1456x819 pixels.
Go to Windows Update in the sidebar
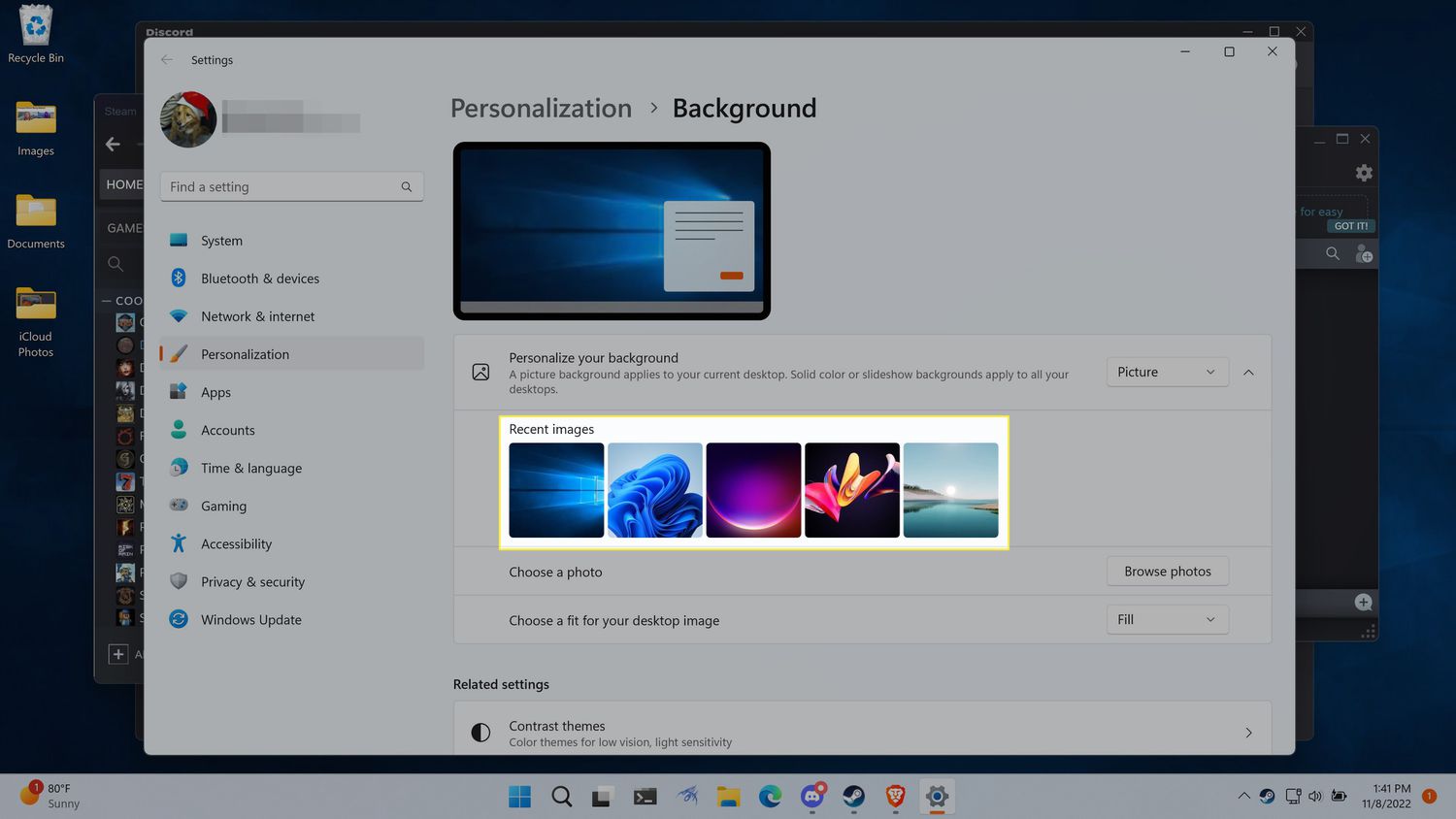[x=250, y=620]
